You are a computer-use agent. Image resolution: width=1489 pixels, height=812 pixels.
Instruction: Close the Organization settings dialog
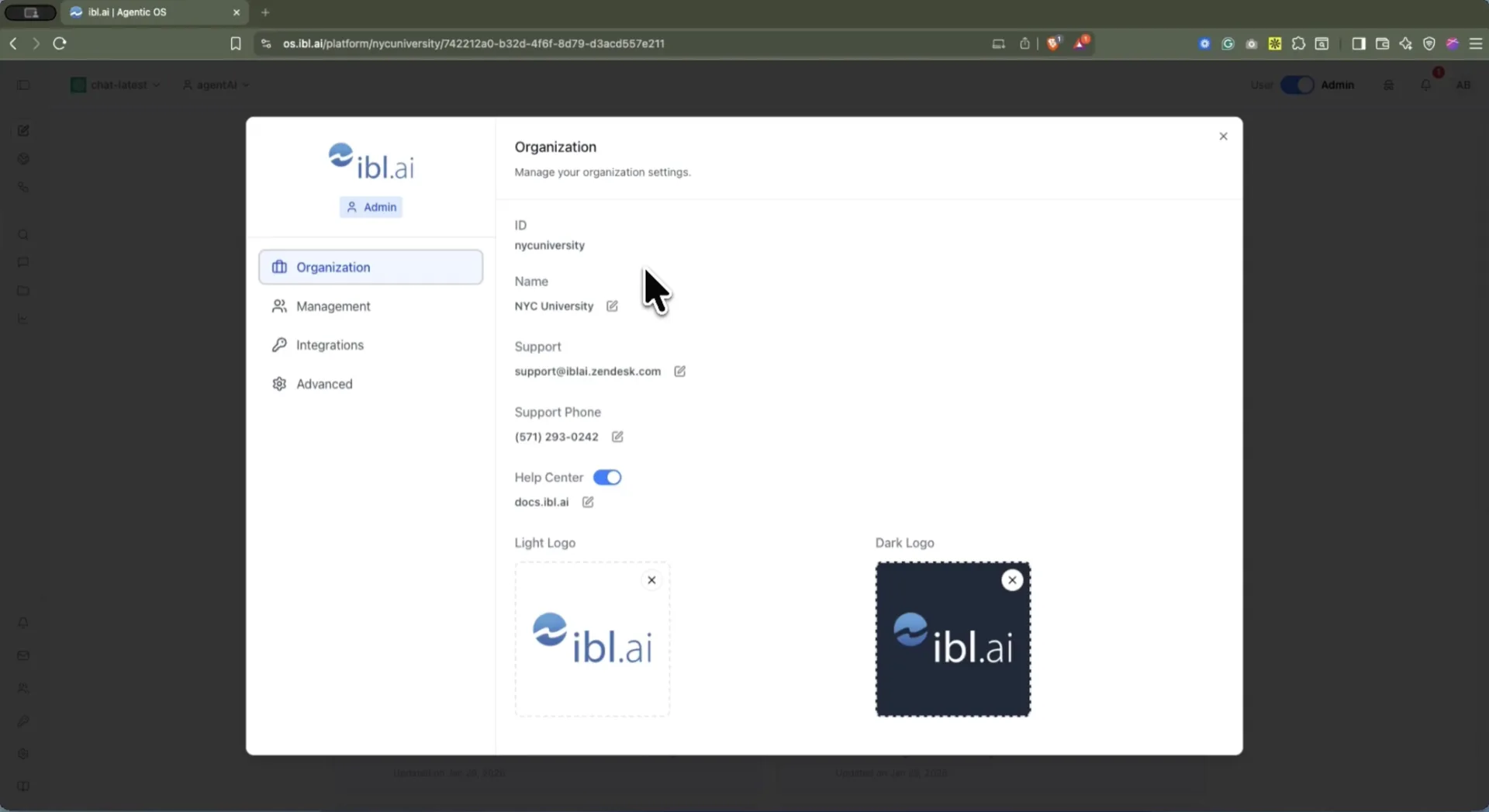point(1223,136)
